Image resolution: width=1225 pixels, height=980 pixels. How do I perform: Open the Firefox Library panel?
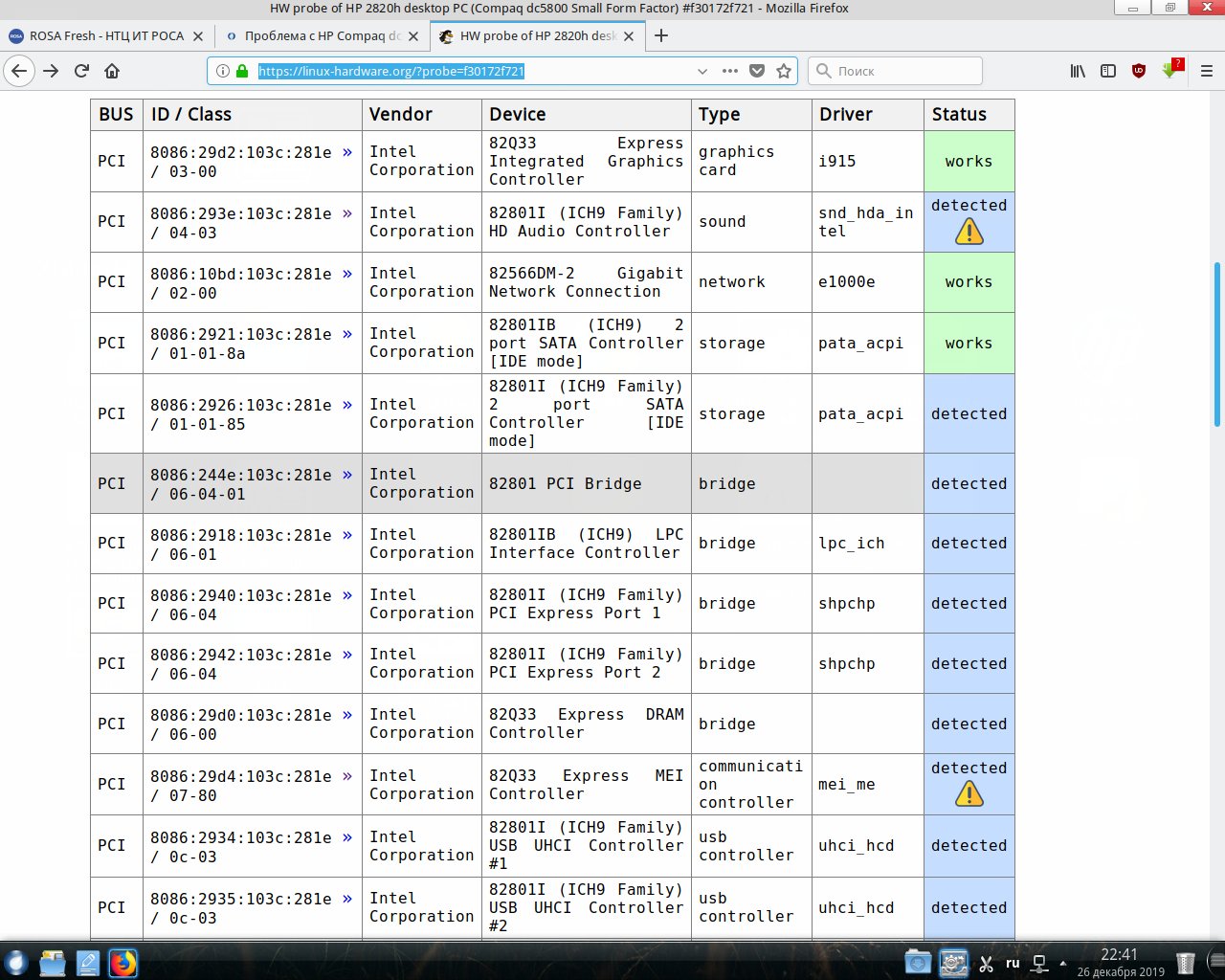click(1078, 71)
